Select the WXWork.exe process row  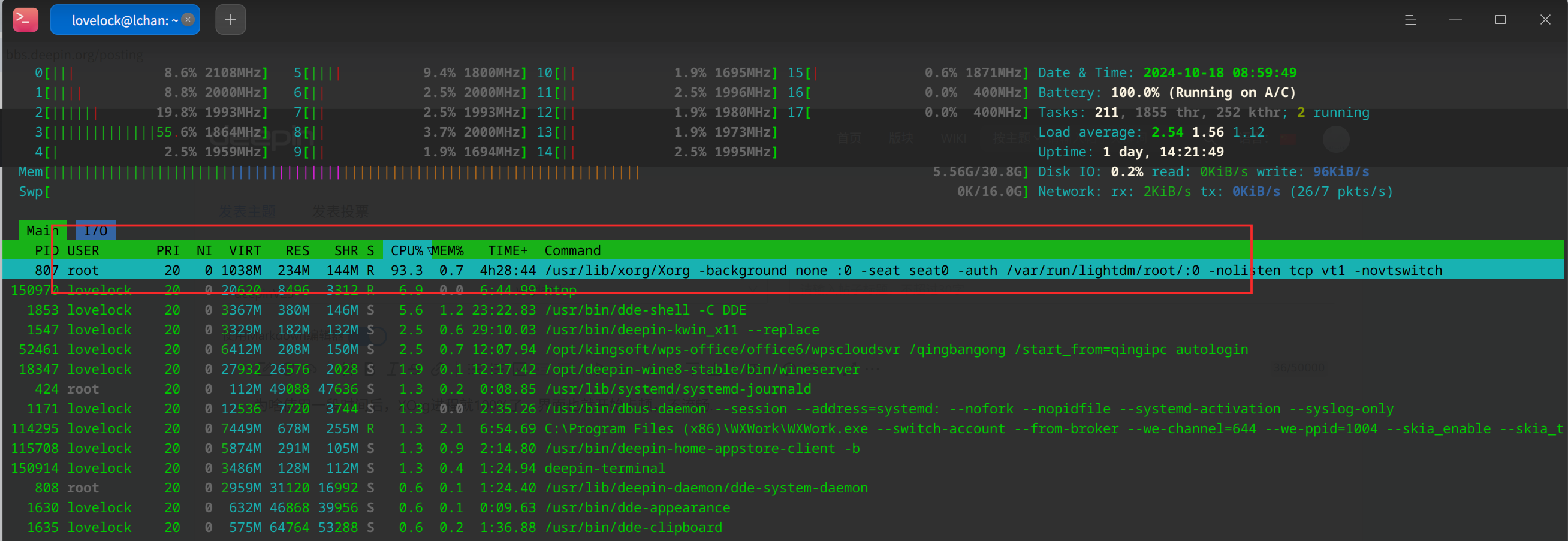click(784, 428)
